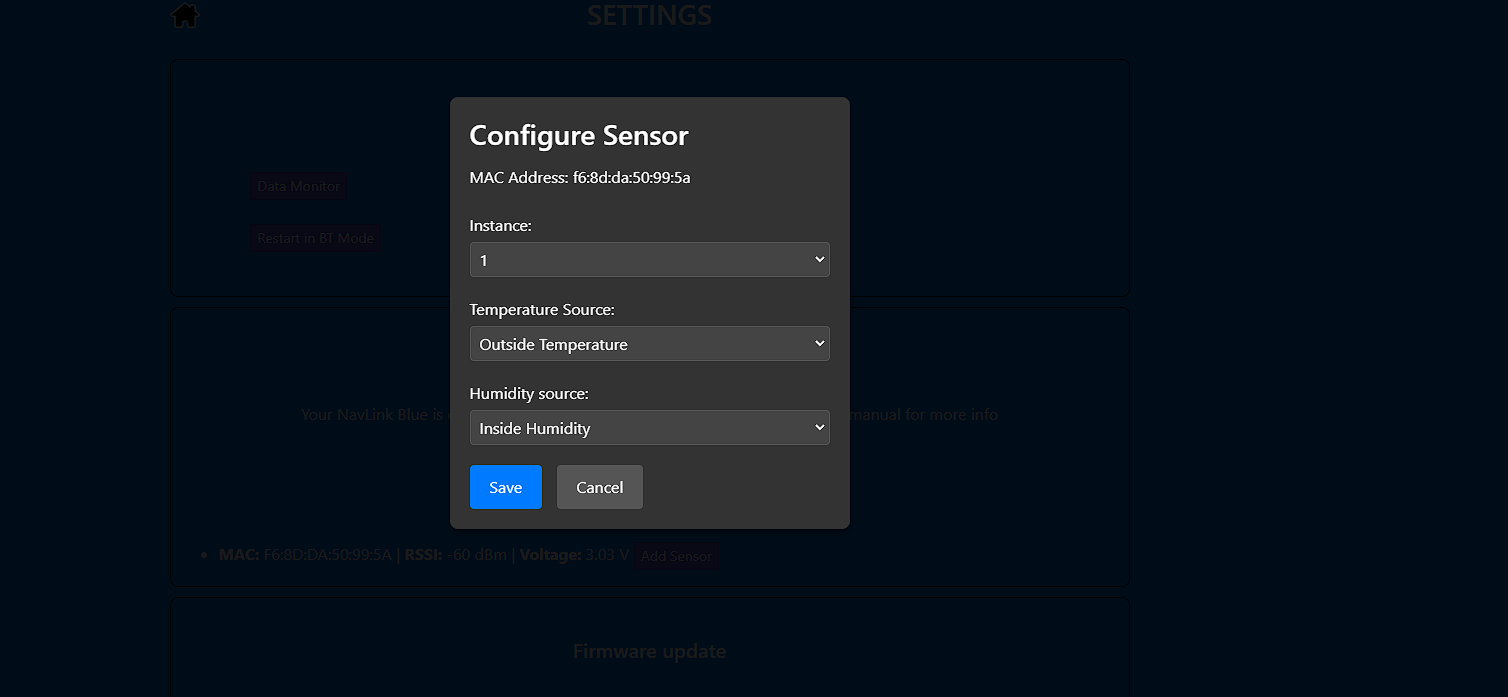This screenshot has width=1508, height=697.
Task: Click the Add Sensor button
Action: (676, 556)
